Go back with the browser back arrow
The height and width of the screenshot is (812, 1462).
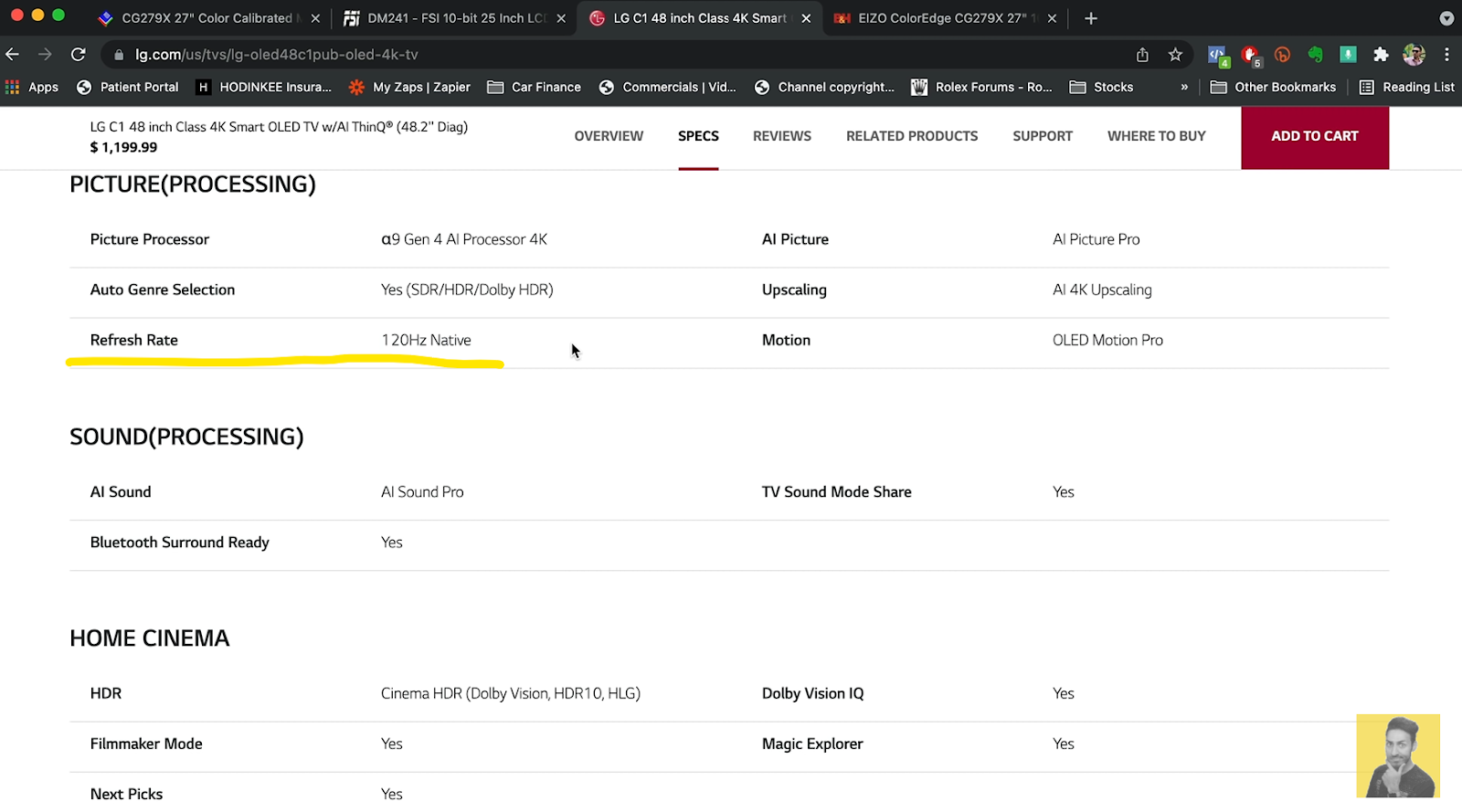point(13,55)
